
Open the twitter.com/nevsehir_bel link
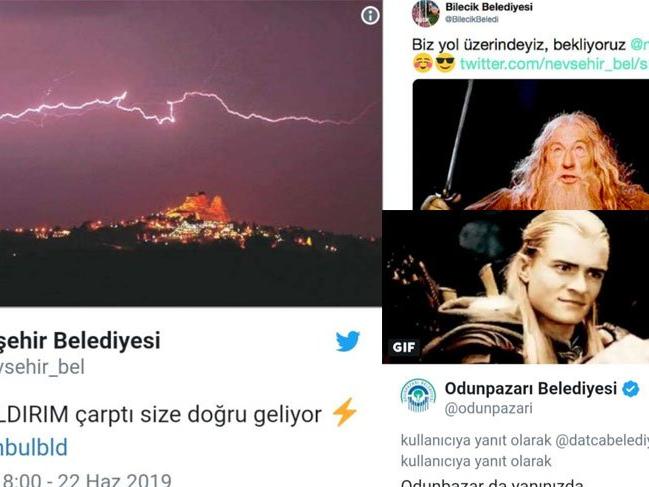[x=554, y=64]
